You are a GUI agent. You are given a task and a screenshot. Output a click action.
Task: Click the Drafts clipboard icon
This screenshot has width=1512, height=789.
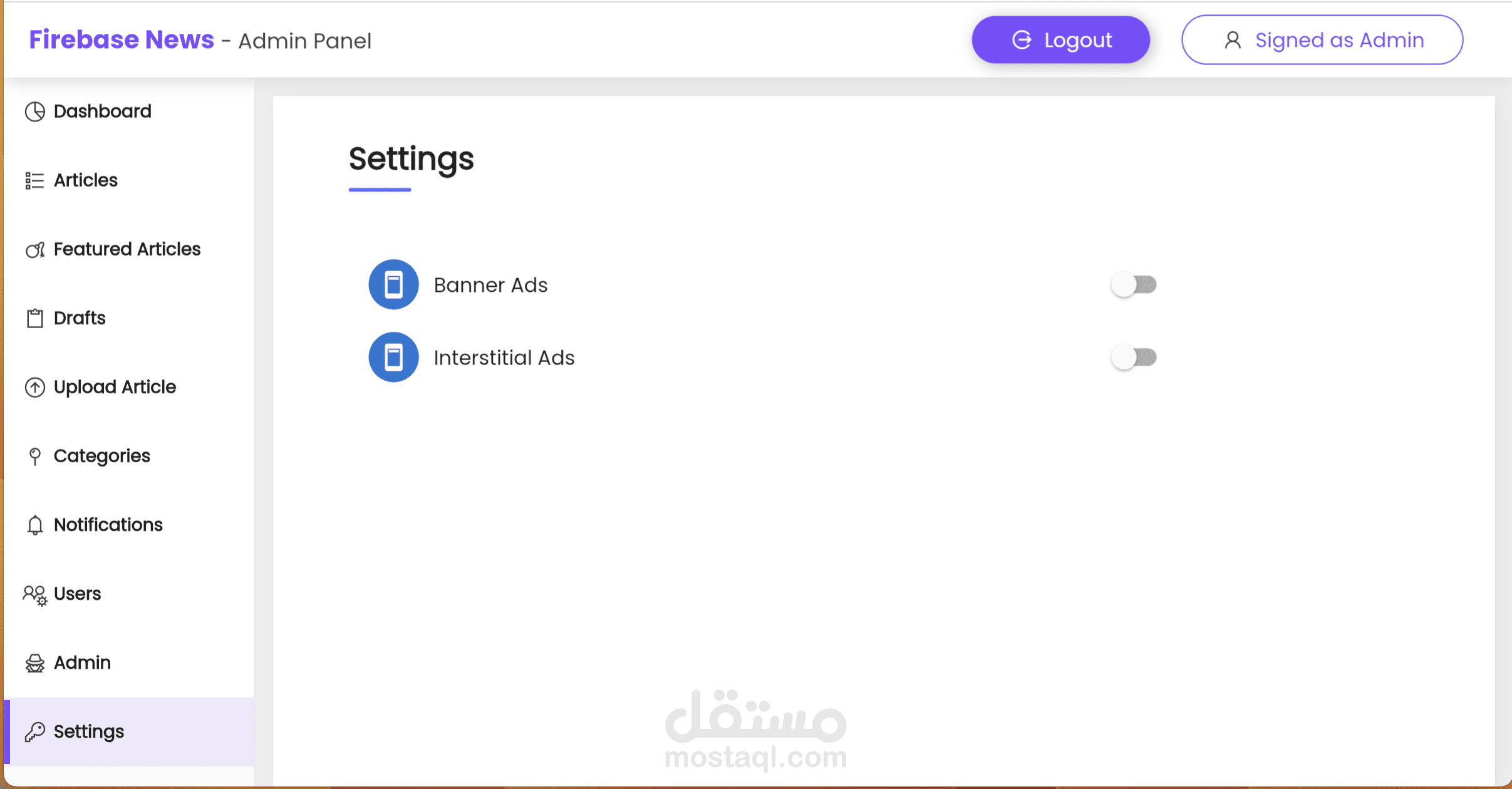pyautogui.click(x=35, y=318)
